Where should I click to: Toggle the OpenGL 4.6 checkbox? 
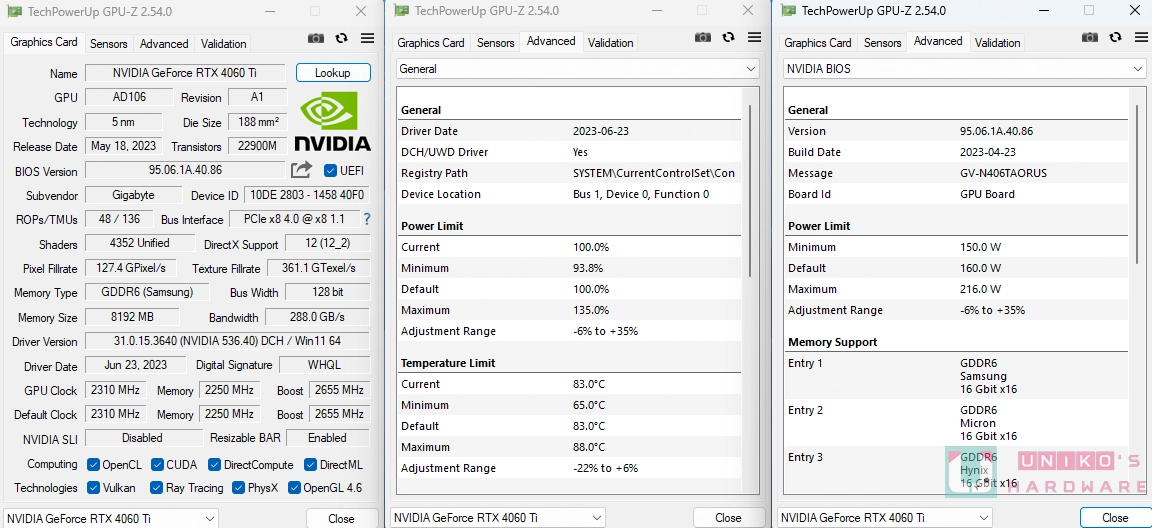294,488
